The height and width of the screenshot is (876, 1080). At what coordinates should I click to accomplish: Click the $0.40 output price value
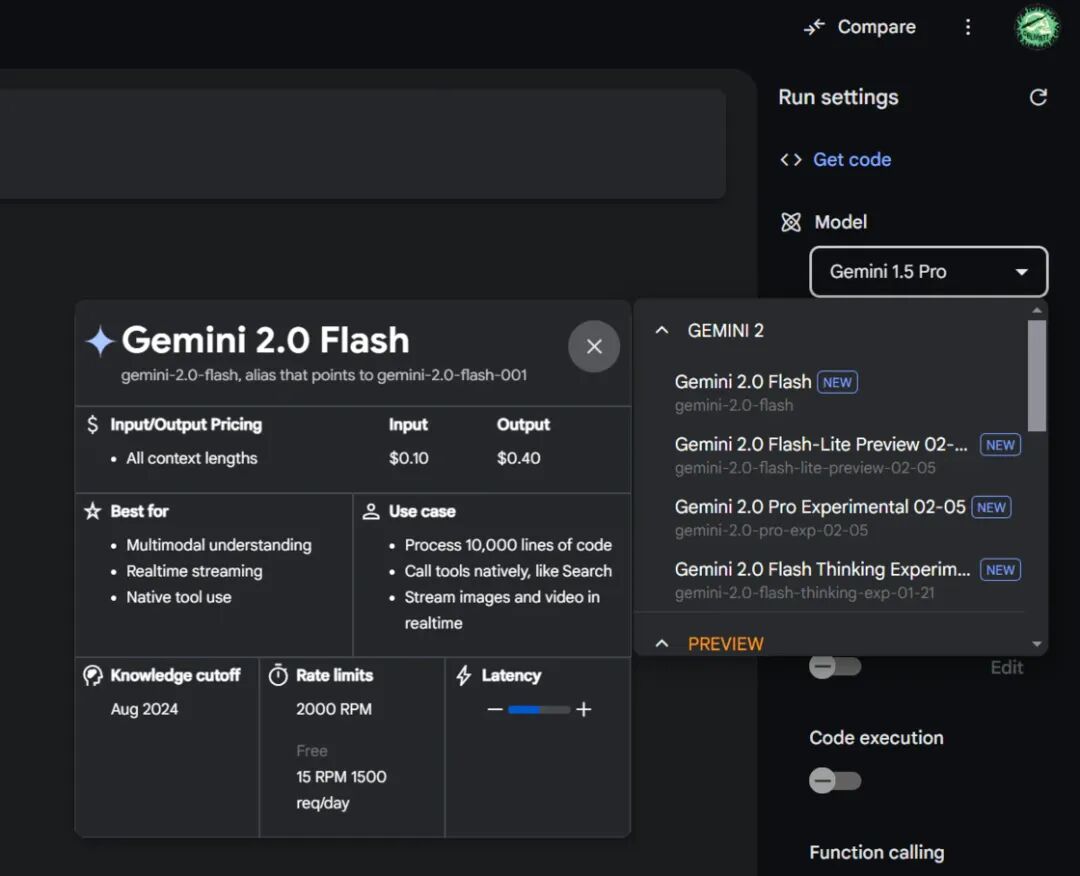pyautogui.click(x=519, y=459)
